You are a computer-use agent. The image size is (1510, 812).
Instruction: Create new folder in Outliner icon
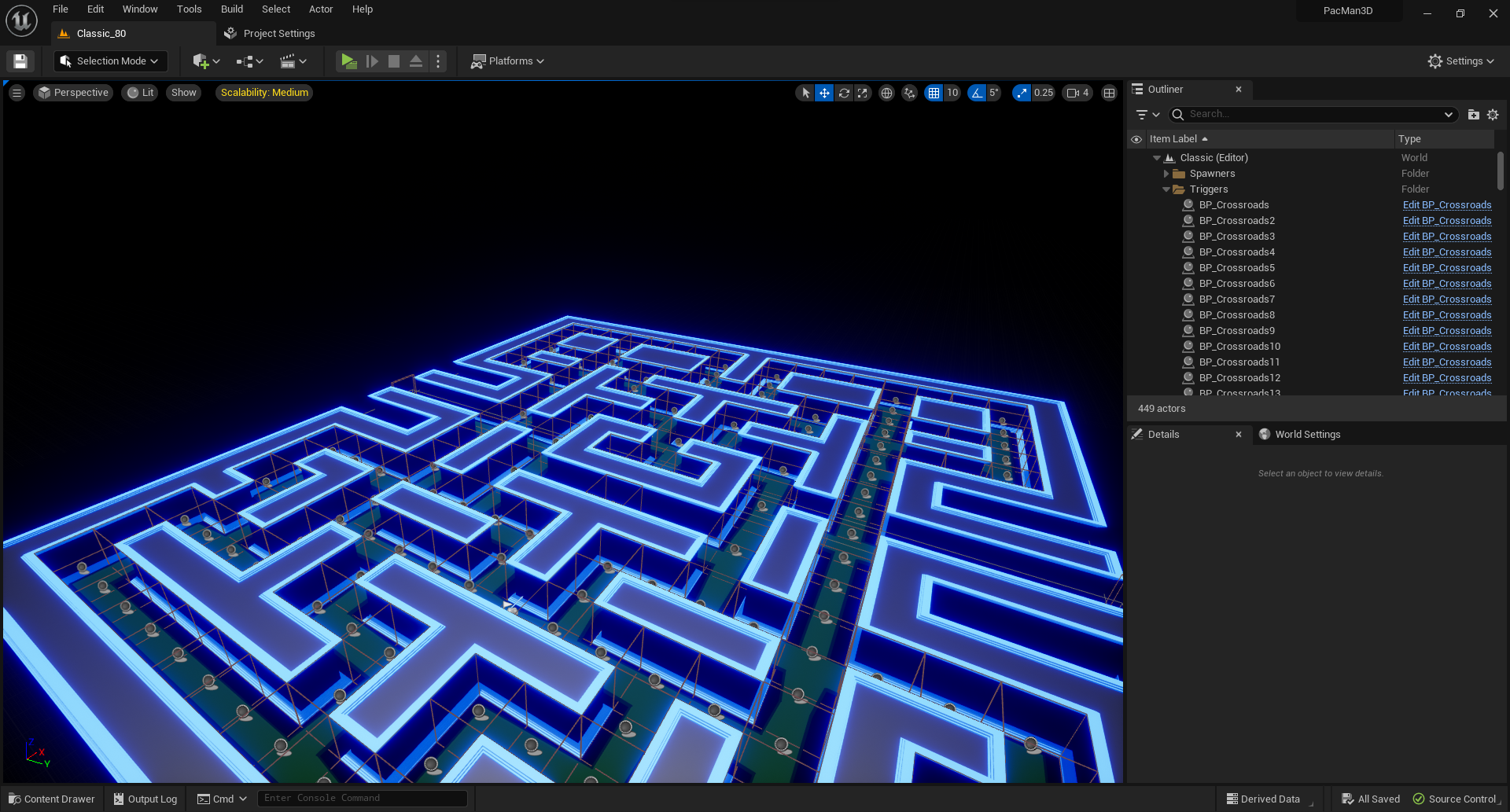pyautogui.click(x=1473, y=115)
